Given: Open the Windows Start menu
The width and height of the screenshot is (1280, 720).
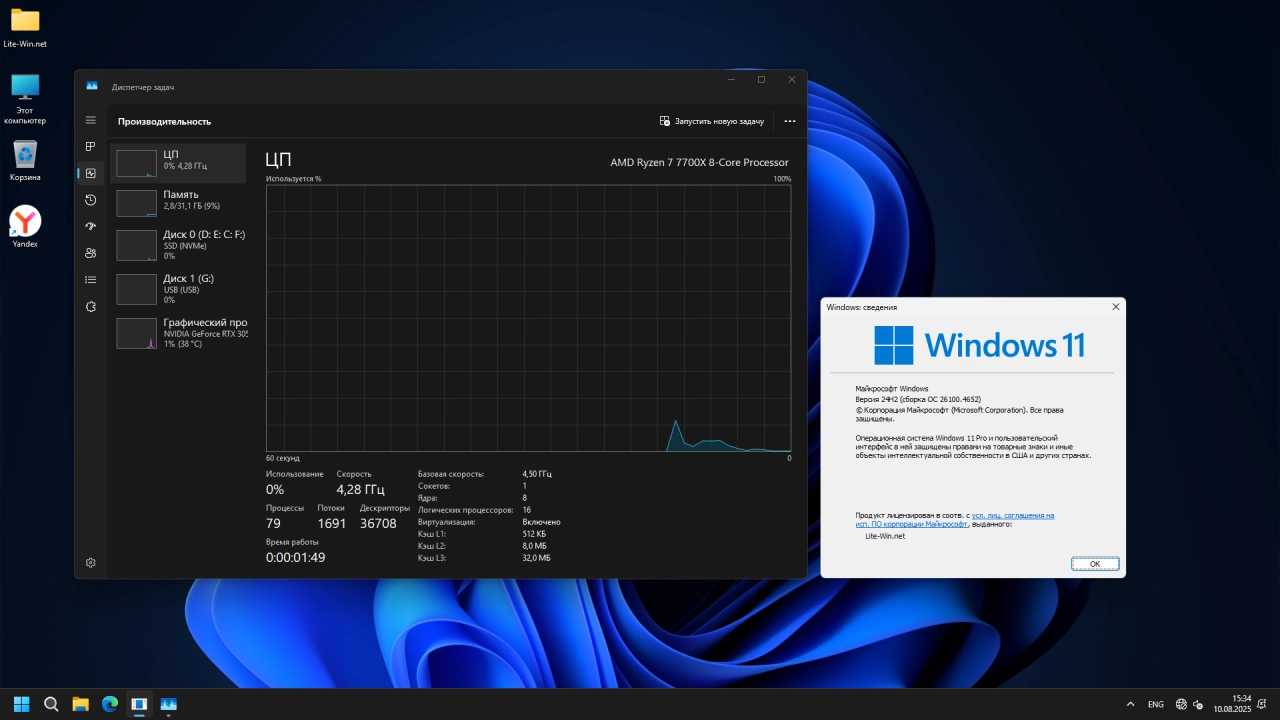Looking at the screenshot, I should coord(21,704).
